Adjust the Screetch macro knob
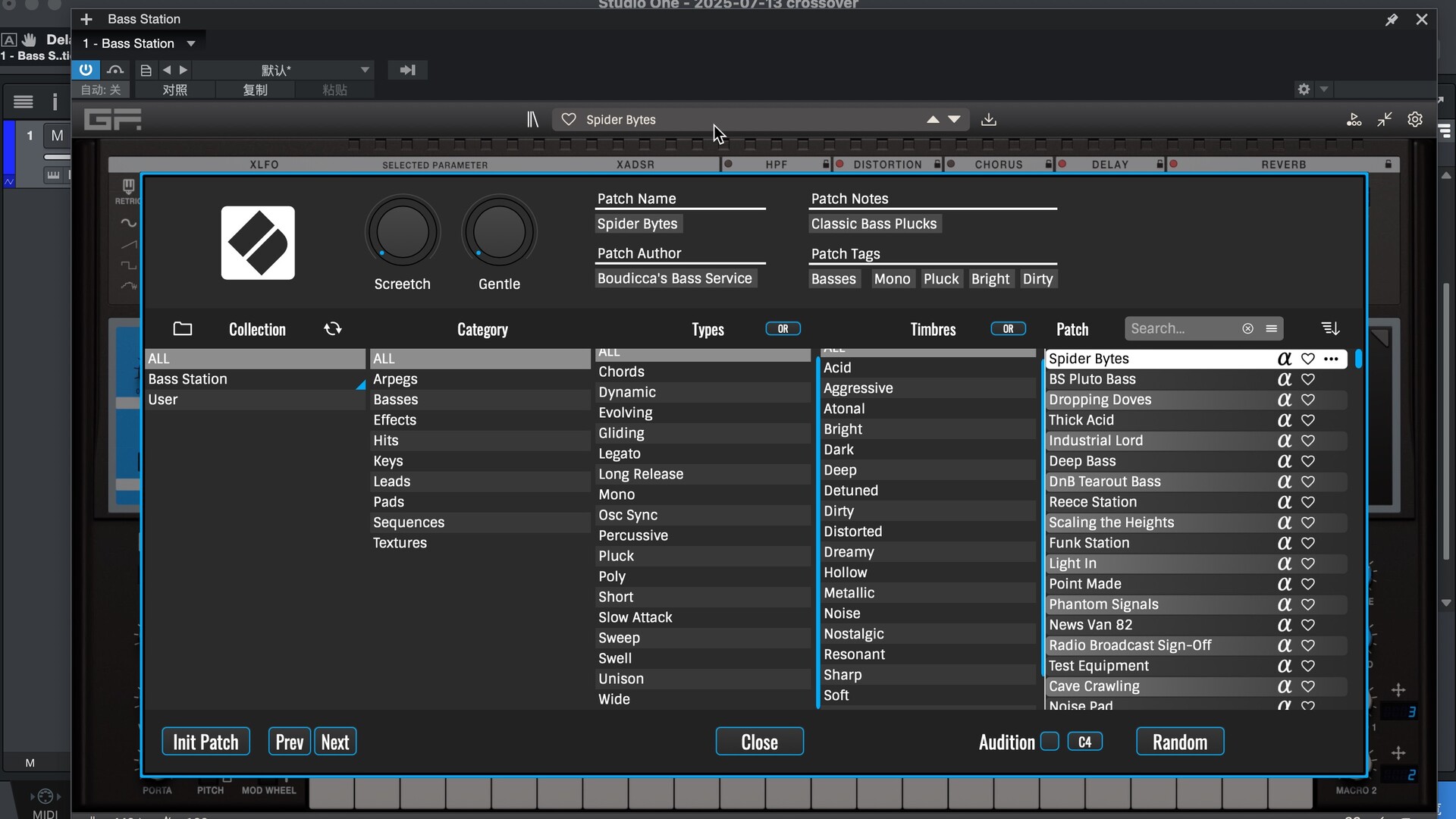The width and height of the screenshot is (1456, 819). click(x=402, y=232)
